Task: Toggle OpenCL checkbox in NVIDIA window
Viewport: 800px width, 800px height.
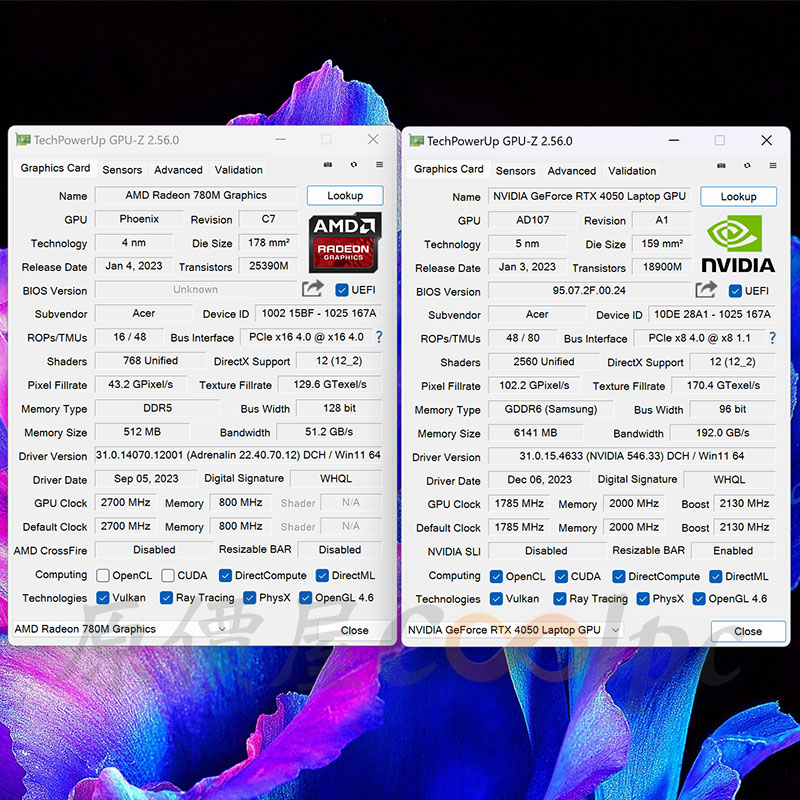Action: tap(496, 577)
